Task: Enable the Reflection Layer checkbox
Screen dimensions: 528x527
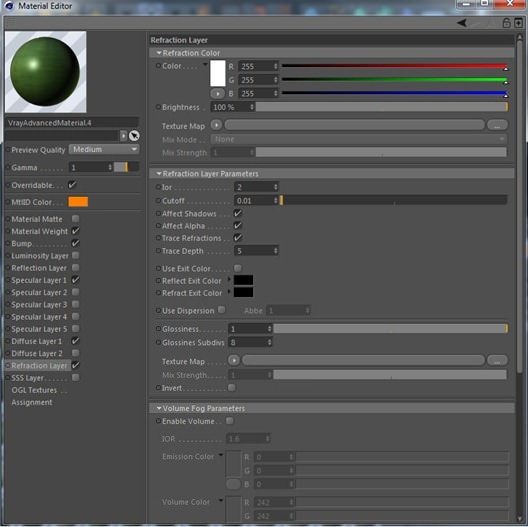Action: click(75, 268)
